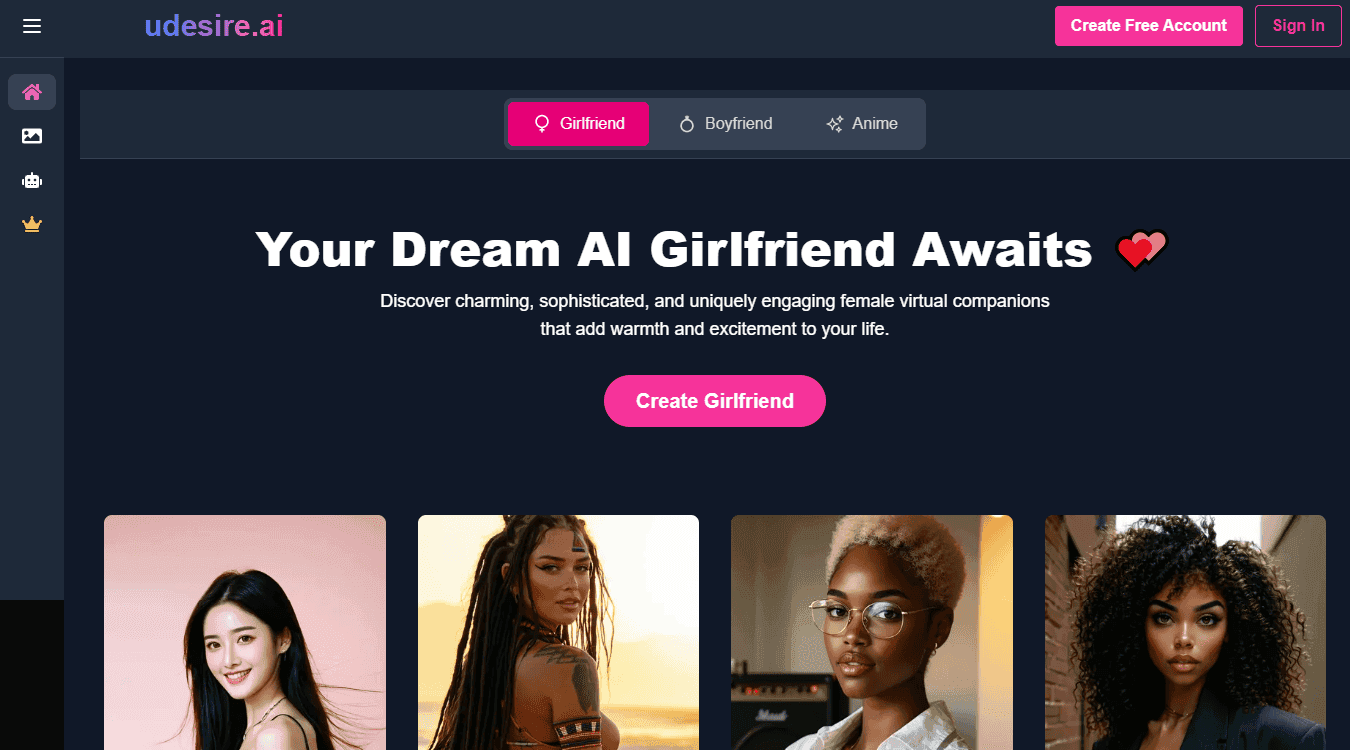Open the image gallery sidebar icon
The image size is (1350, 750).
(32, 136)
